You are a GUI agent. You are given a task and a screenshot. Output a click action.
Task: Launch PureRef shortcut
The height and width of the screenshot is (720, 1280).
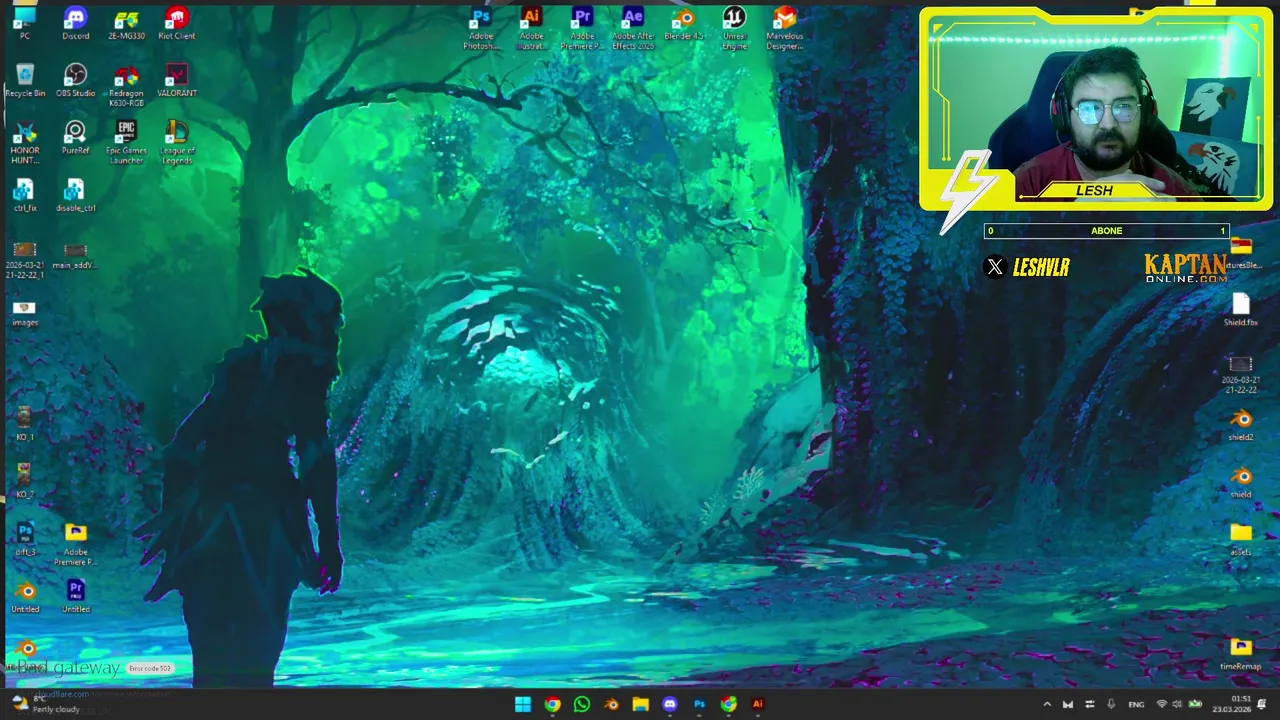coord(75,138)
